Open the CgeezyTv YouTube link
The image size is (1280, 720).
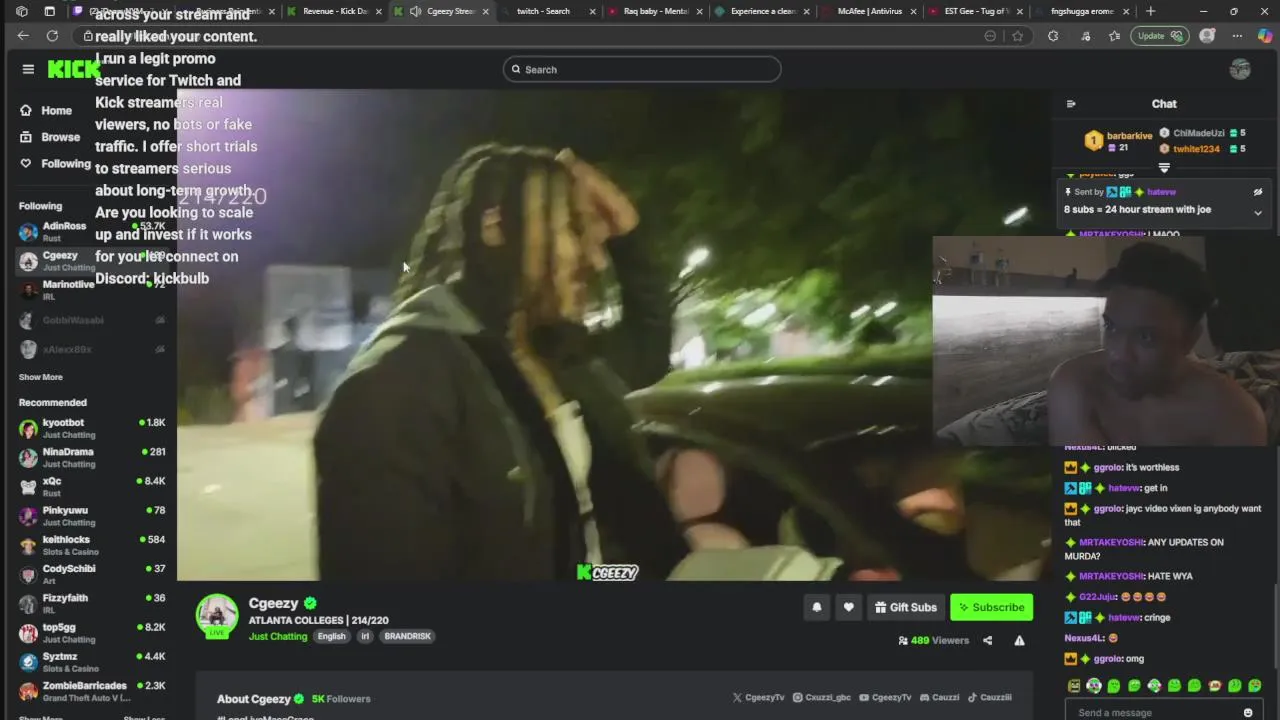click(x=886, y=698)
